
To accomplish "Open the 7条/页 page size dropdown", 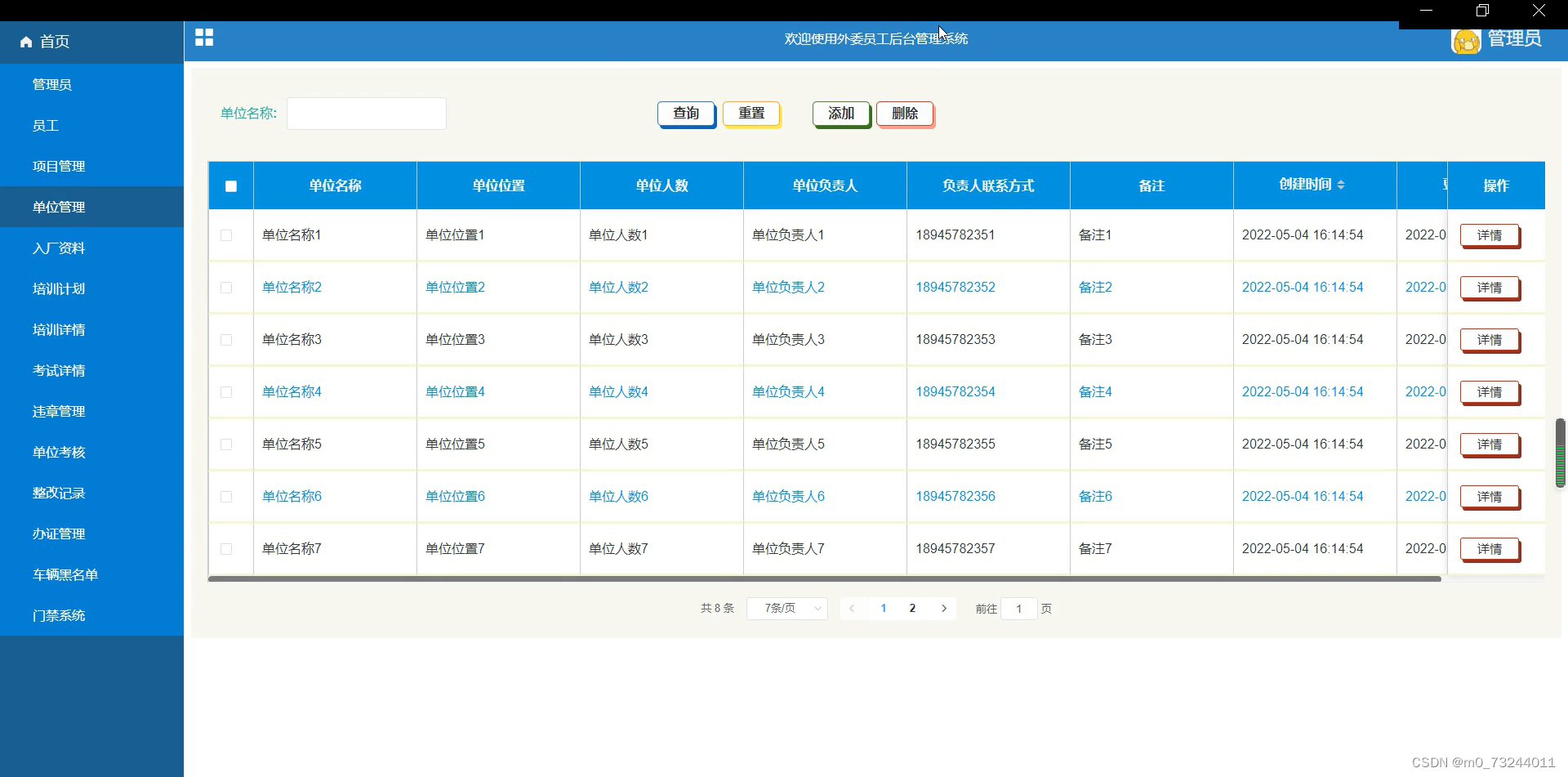I will point(787,609).
